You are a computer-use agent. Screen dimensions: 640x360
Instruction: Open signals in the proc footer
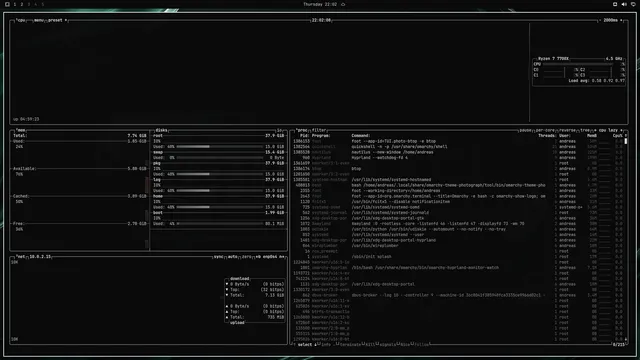click(388, 344)
